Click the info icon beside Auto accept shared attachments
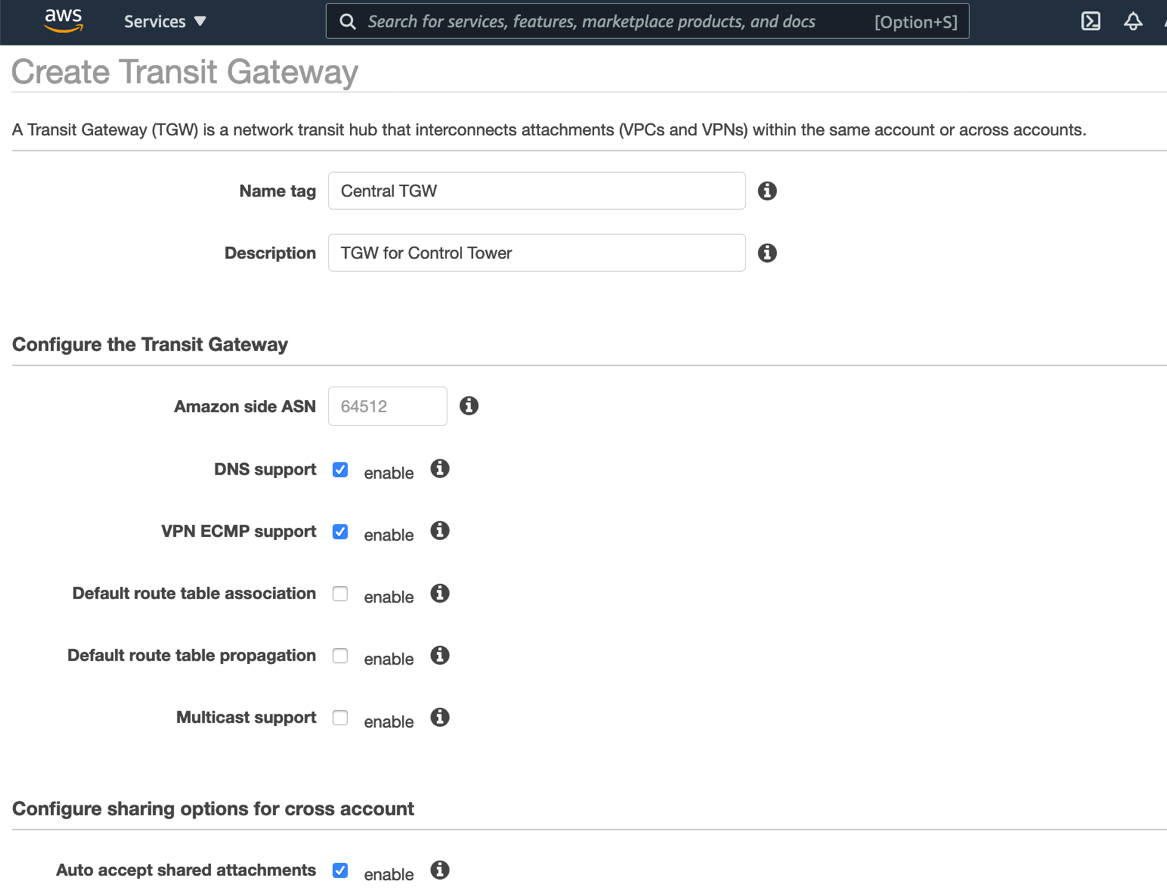This screenshot has width=1167, height=894. pos(439,870)
